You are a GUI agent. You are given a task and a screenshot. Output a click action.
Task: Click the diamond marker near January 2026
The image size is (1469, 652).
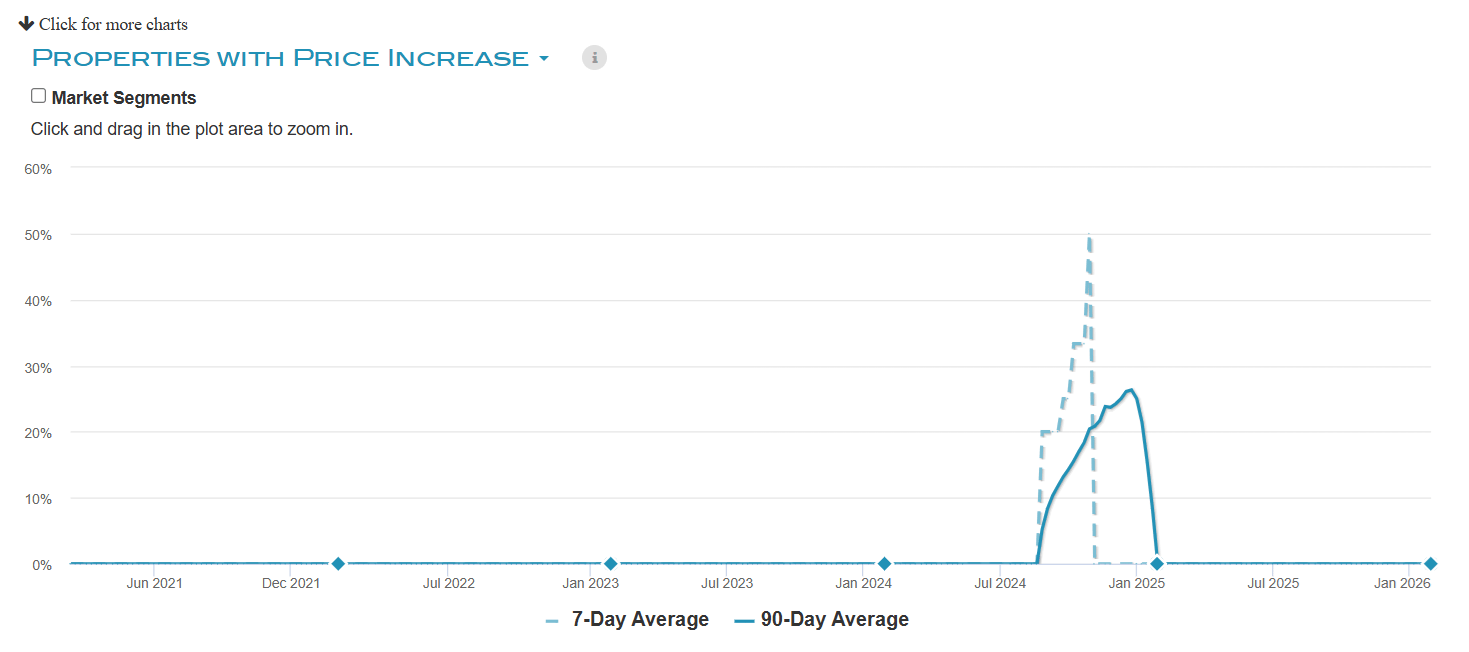(x=1430, y=564)
